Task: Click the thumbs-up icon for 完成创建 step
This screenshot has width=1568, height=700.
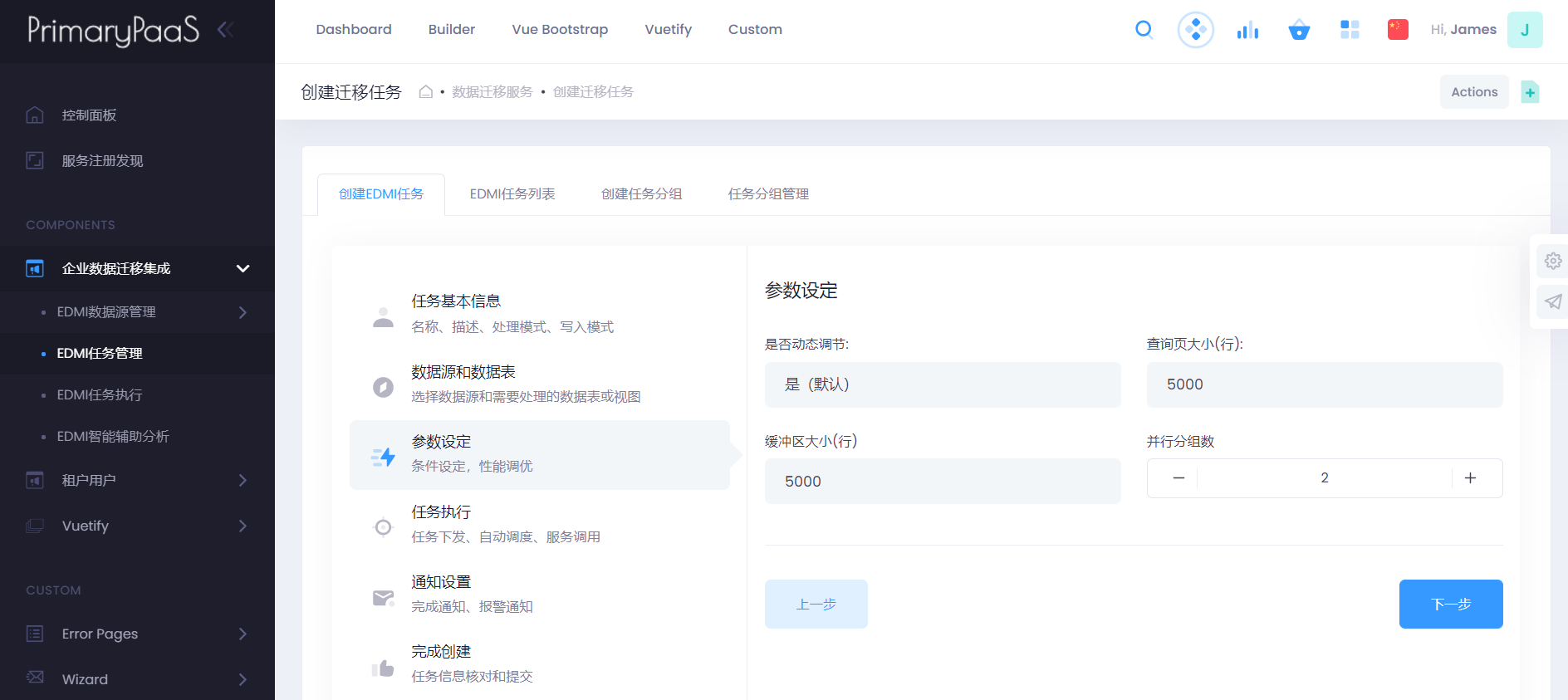Action: click(x=383, y=668)
